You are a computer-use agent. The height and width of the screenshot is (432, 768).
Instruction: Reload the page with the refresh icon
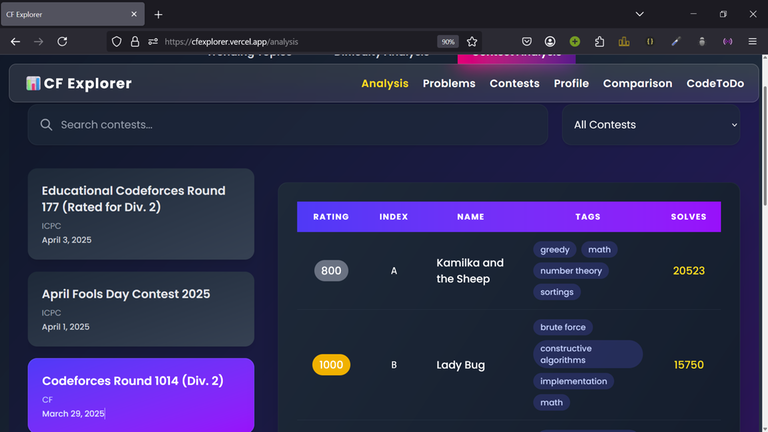(x=62, y=42)
